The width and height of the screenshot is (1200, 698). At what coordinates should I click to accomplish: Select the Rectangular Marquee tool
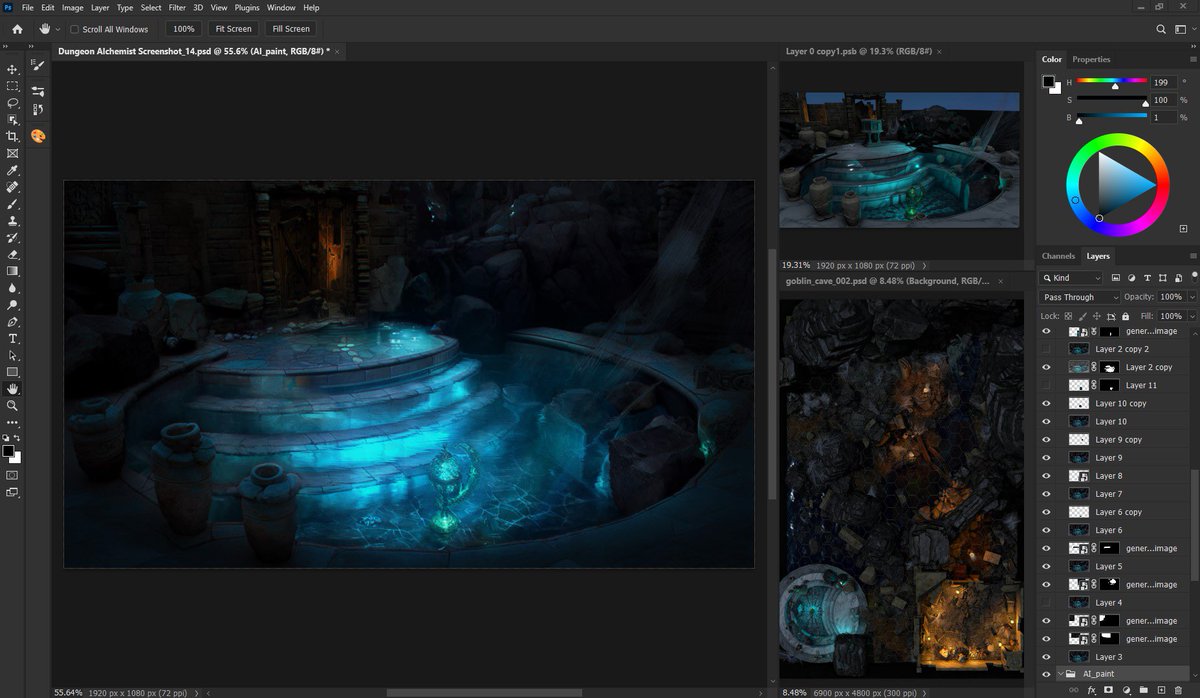[x=13, y=86]
